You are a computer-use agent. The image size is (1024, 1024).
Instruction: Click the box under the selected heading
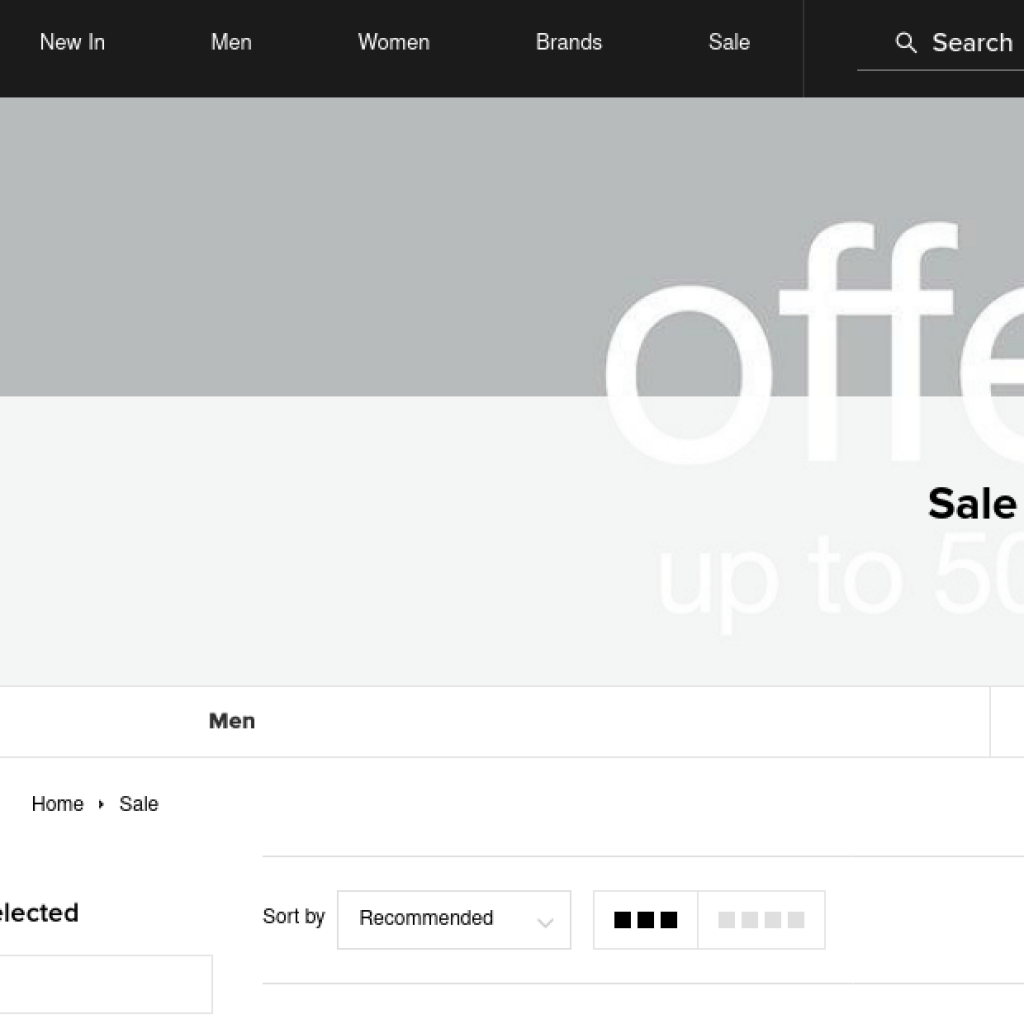[x=105, y=984]
